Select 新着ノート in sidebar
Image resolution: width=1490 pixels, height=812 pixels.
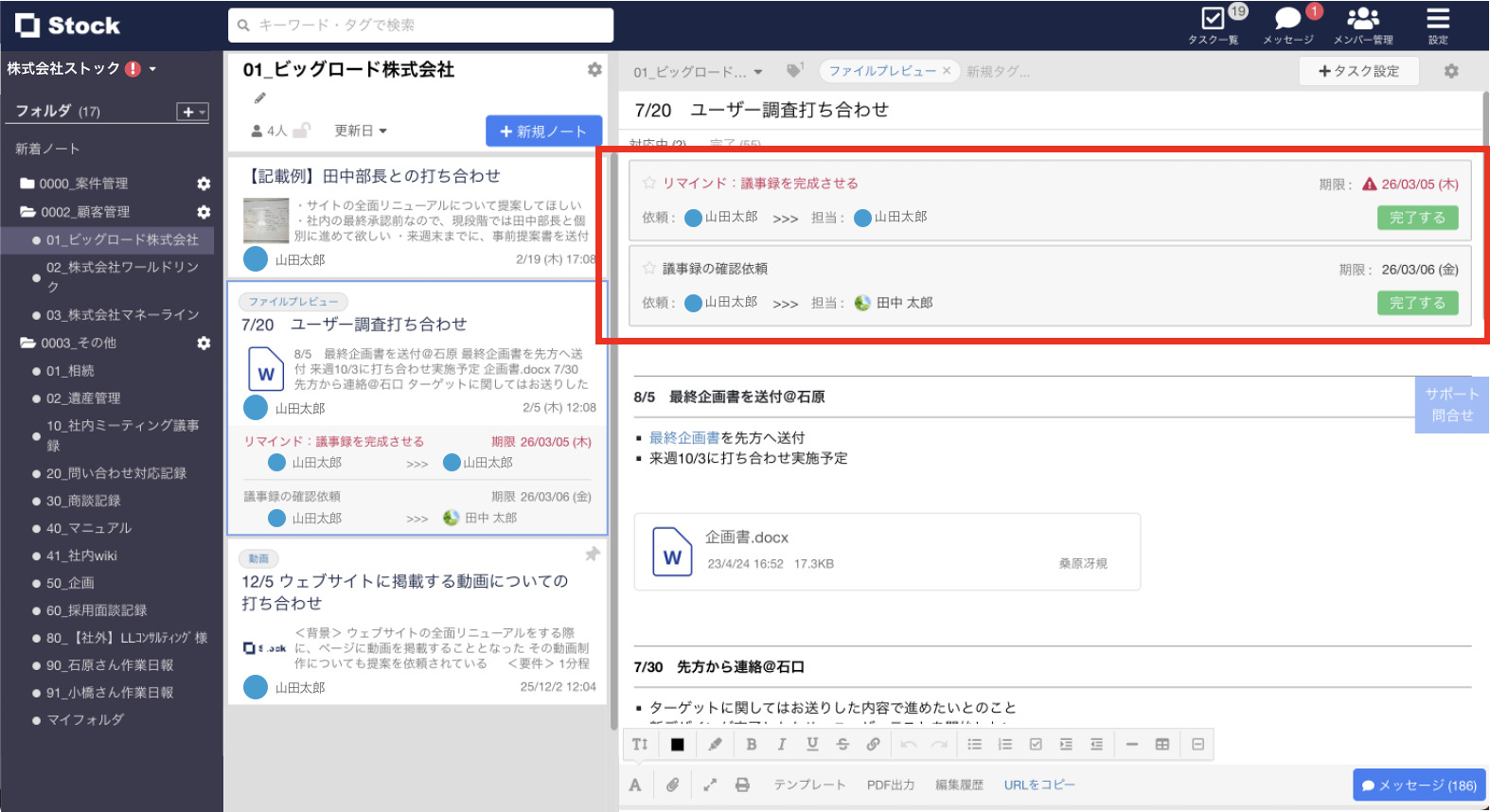click(47, 149)
